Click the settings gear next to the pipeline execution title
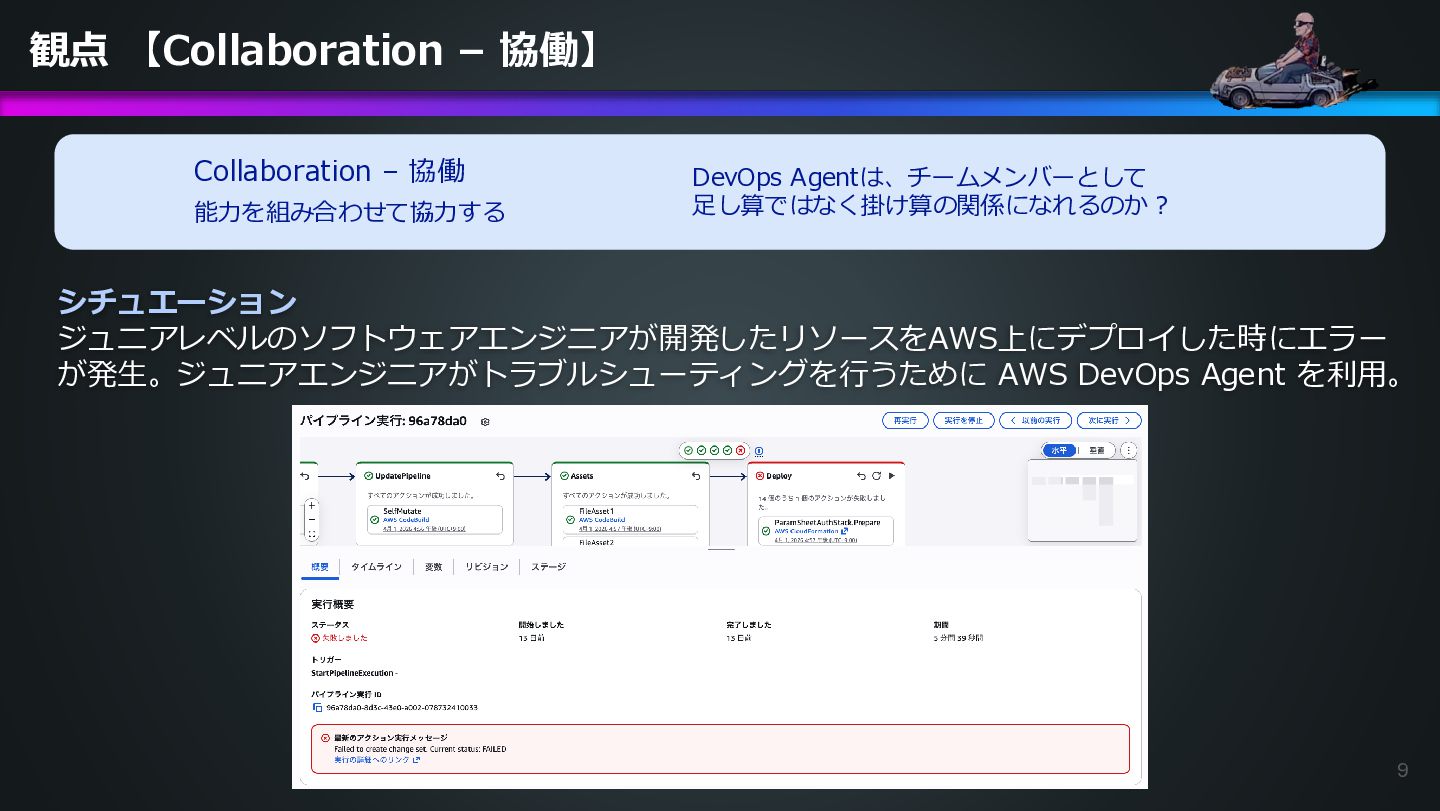 point(485,422)
